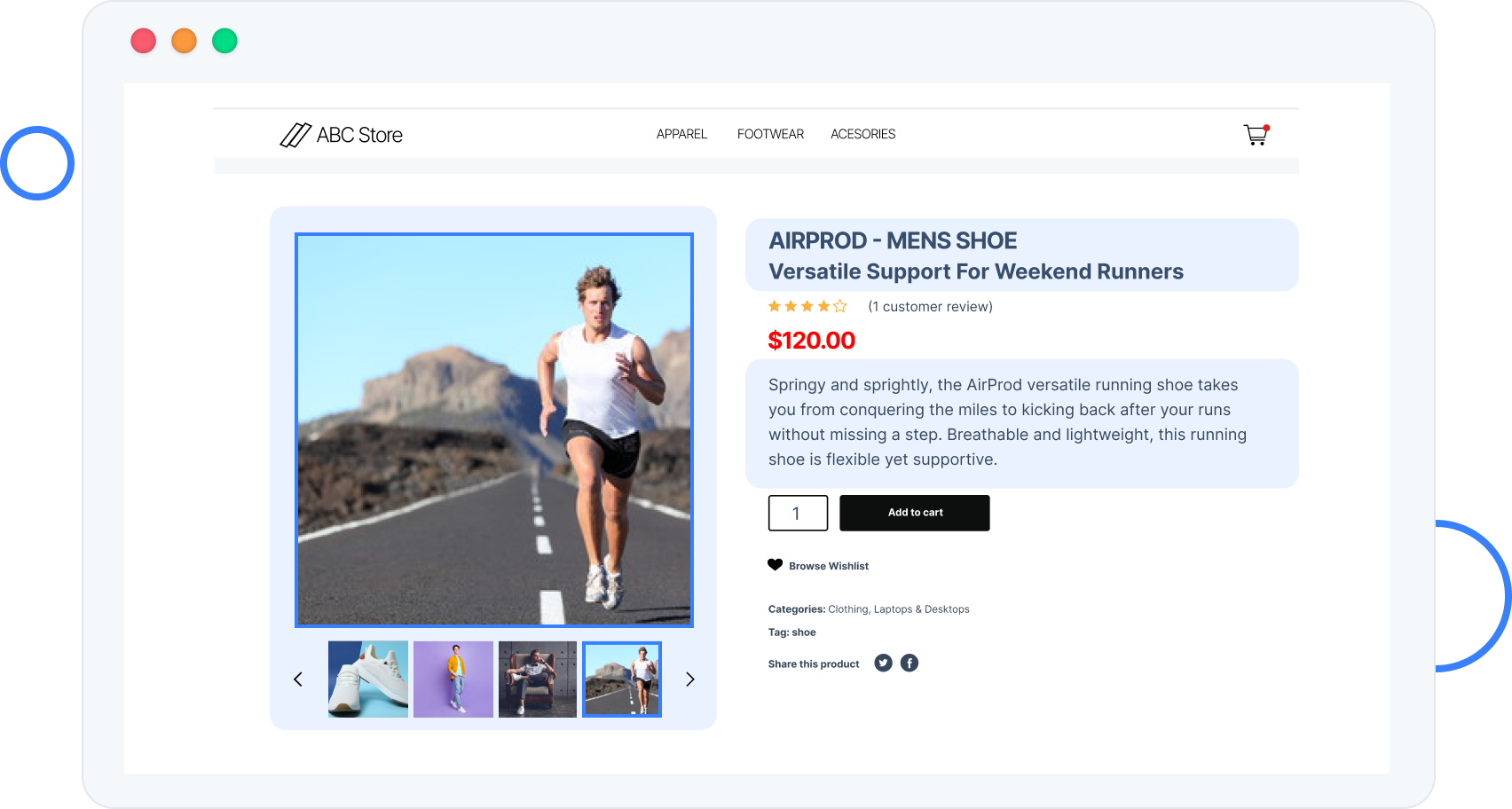This screenshot has height=809, width=1512.
Task: Go to next thumbnail with right arrow
Action: pyautogui.click(x=689, y=679)
